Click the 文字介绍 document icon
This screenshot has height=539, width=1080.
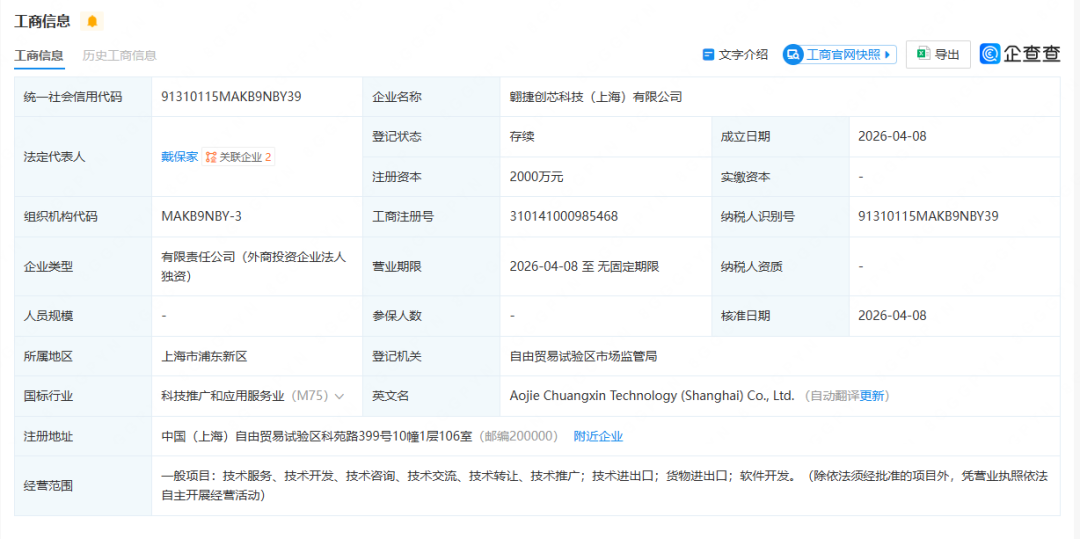tap(708, 55)
